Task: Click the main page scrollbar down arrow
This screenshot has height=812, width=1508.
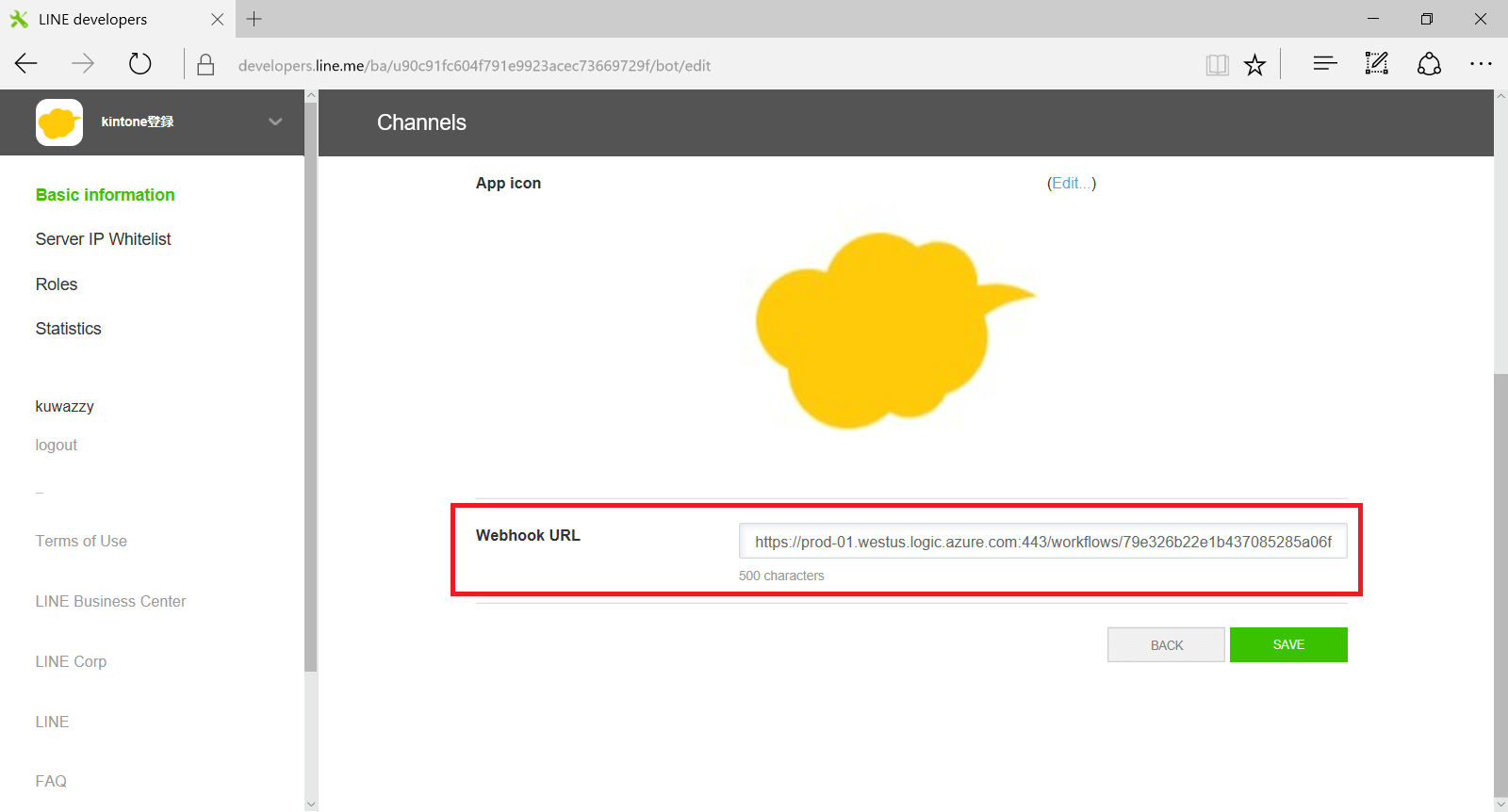Action: tap(1500, 804)
